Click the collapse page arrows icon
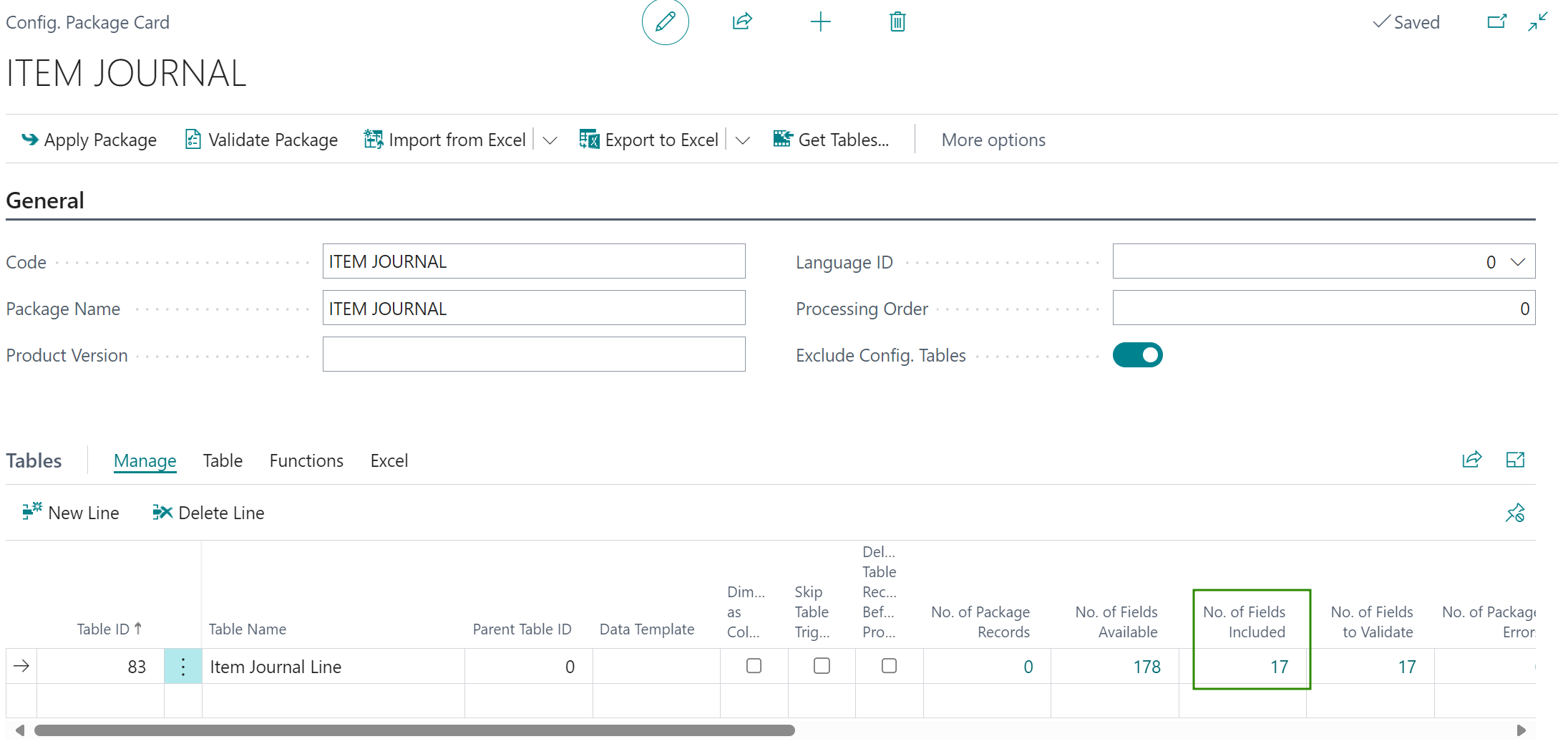The height and width of the screenshot is (744, 1568). click(x=1538, y=22)
